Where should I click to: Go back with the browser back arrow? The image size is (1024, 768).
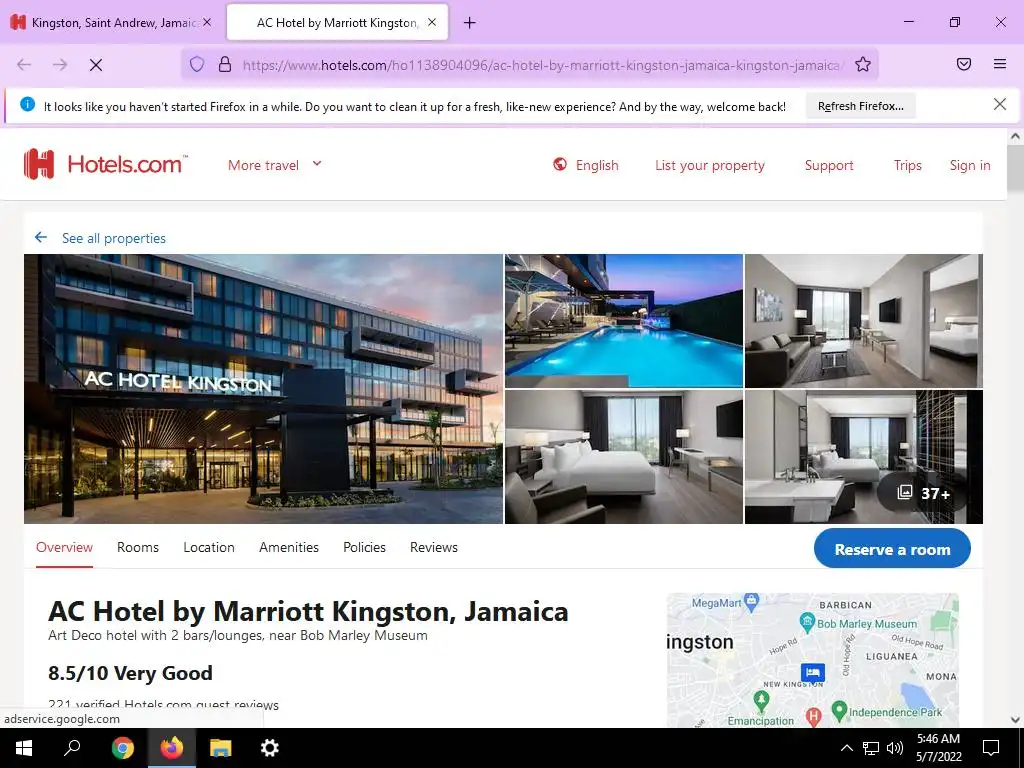tap(24, 65)
